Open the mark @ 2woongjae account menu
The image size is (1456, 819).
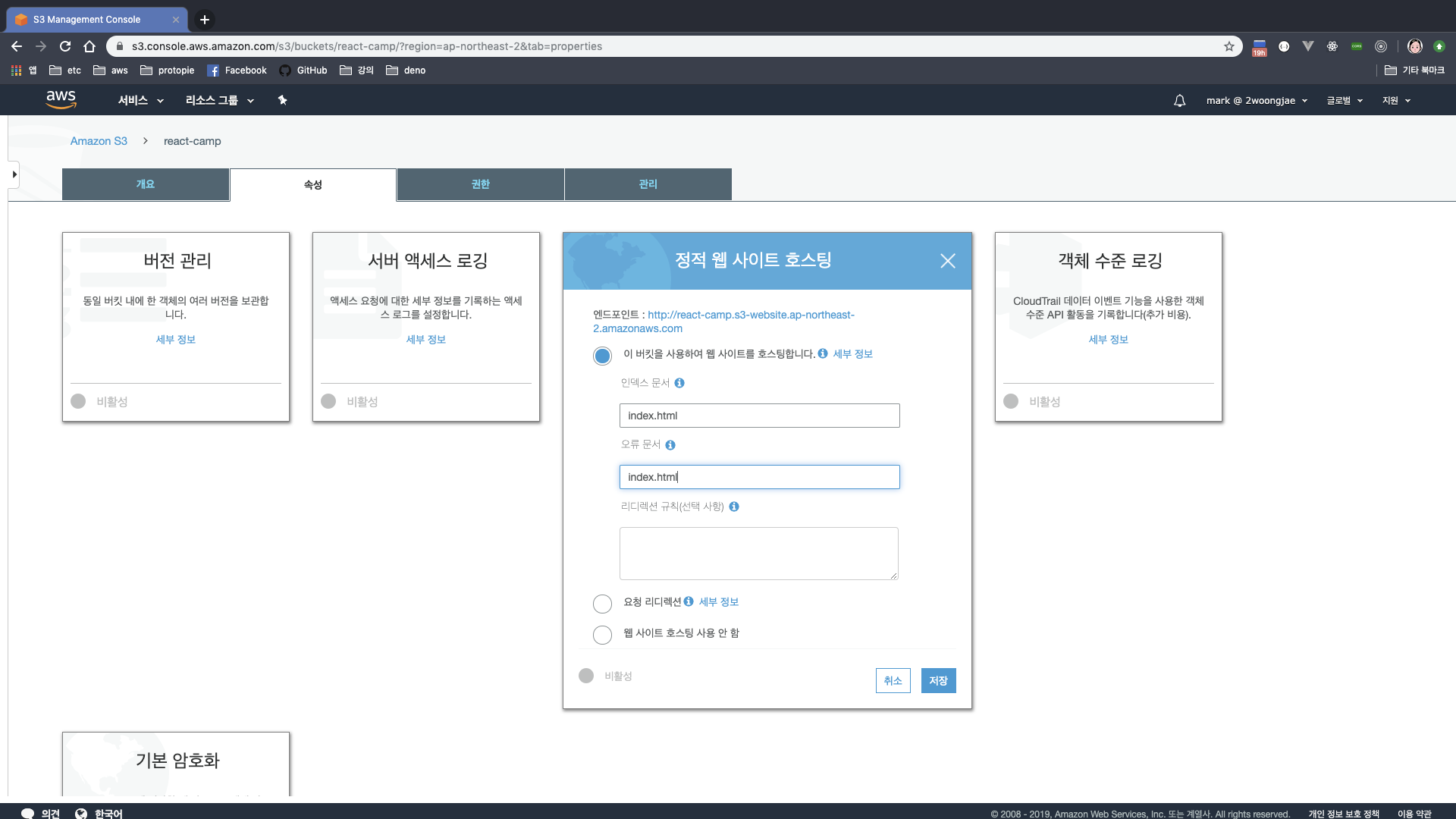click(1257, 100)
